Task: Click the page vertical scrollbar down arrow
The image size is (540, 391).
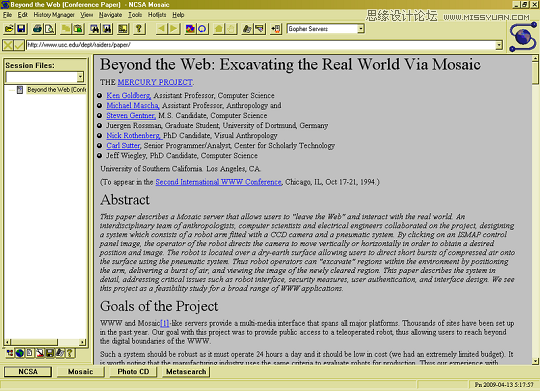Action: pos(535,361)
